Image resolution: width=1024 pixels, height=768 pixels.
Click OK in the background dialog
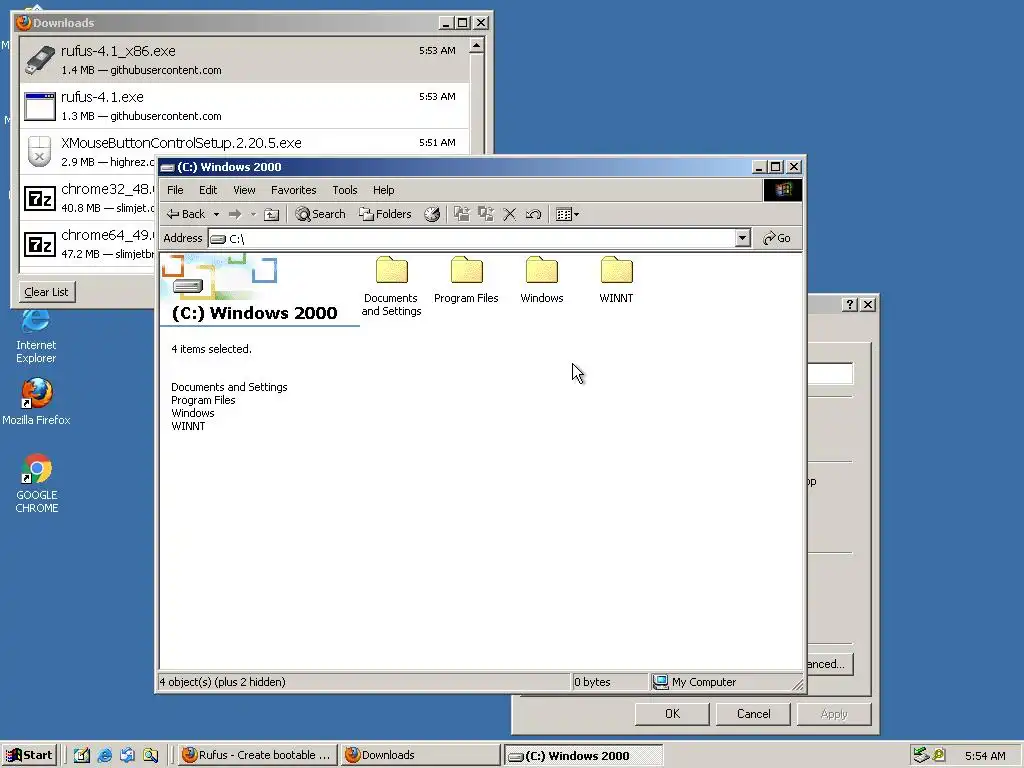tap(672, 714)
